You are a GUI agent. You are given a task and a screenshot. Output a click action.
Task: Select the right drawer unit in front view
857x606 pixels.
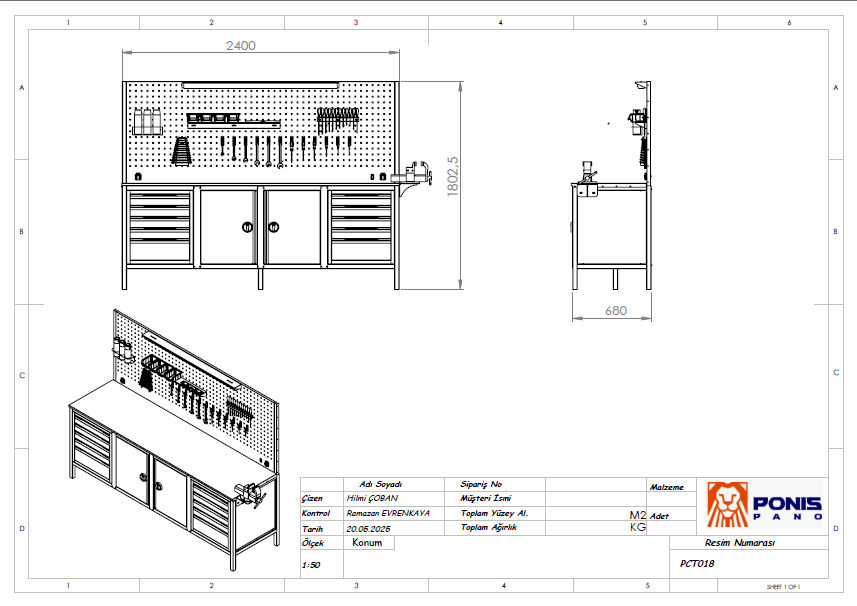(x=361, y=226)
